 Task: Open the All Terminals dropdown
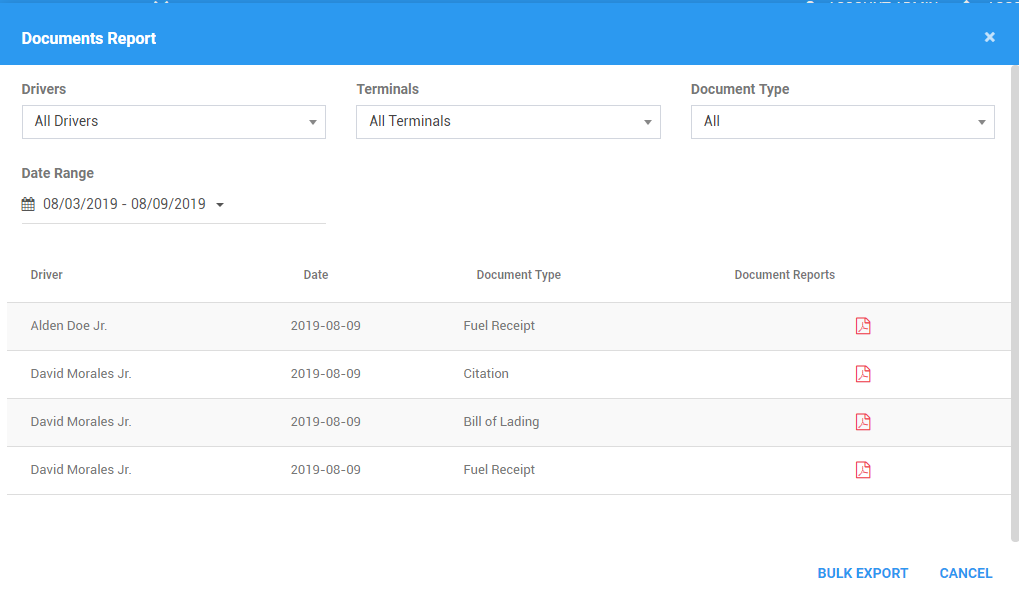[508, 121]
